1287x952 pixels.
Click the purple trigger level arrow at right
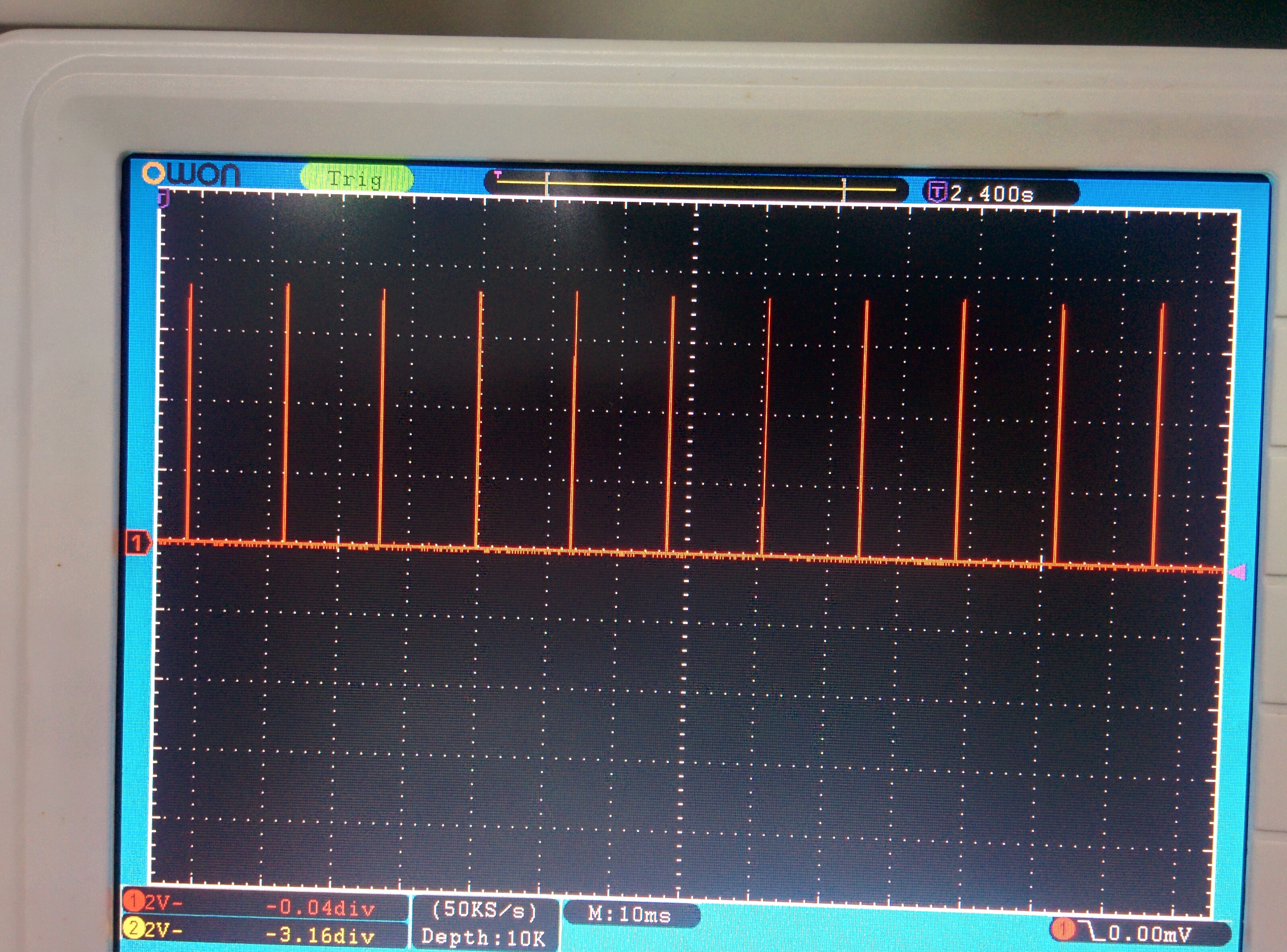(1238, 572)
